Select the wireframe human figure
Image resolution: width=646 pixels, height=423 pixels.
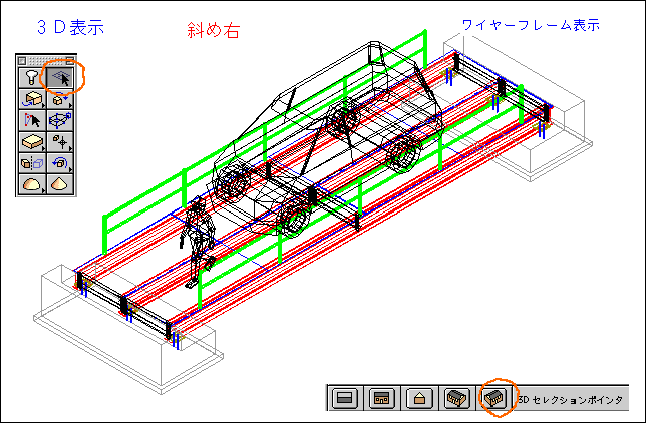tap(198, 242)
